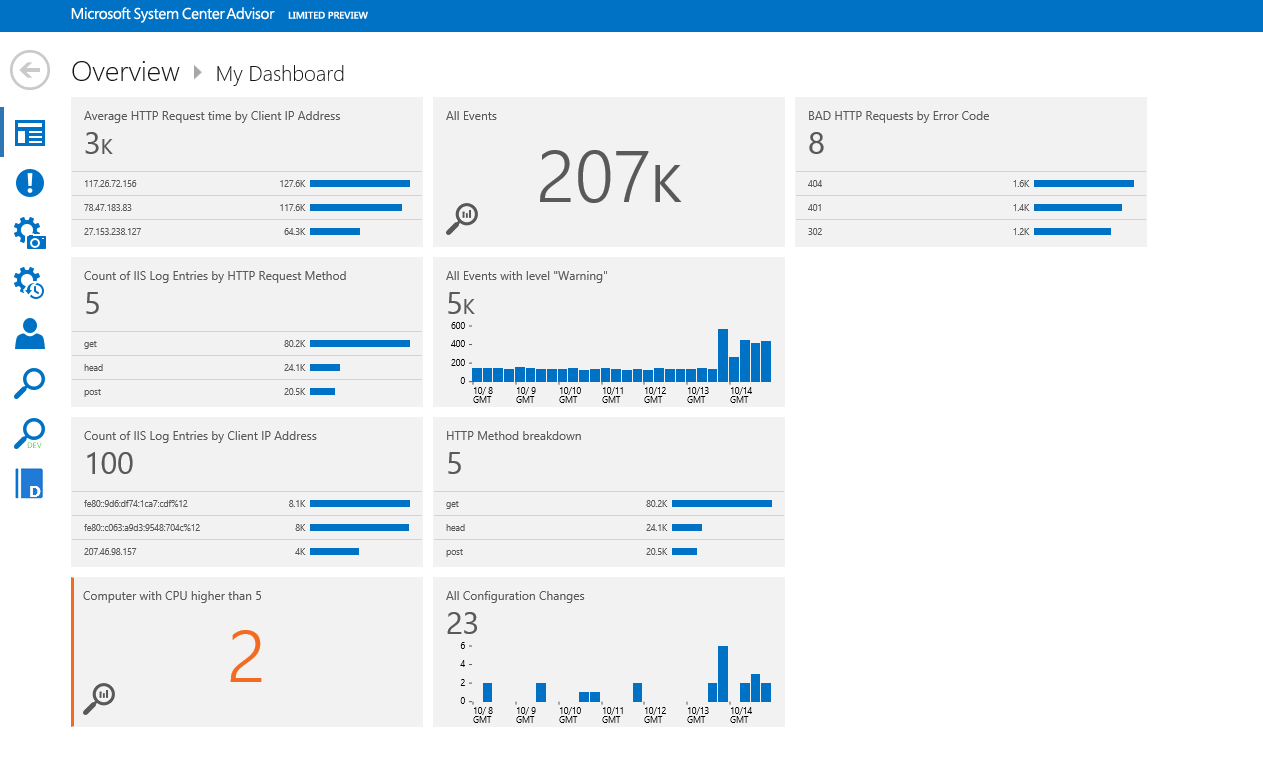Open All Configuration Changes tile title
This screenshot has height=779, width=1263.
pyautogui.click(x=515, y=596)
